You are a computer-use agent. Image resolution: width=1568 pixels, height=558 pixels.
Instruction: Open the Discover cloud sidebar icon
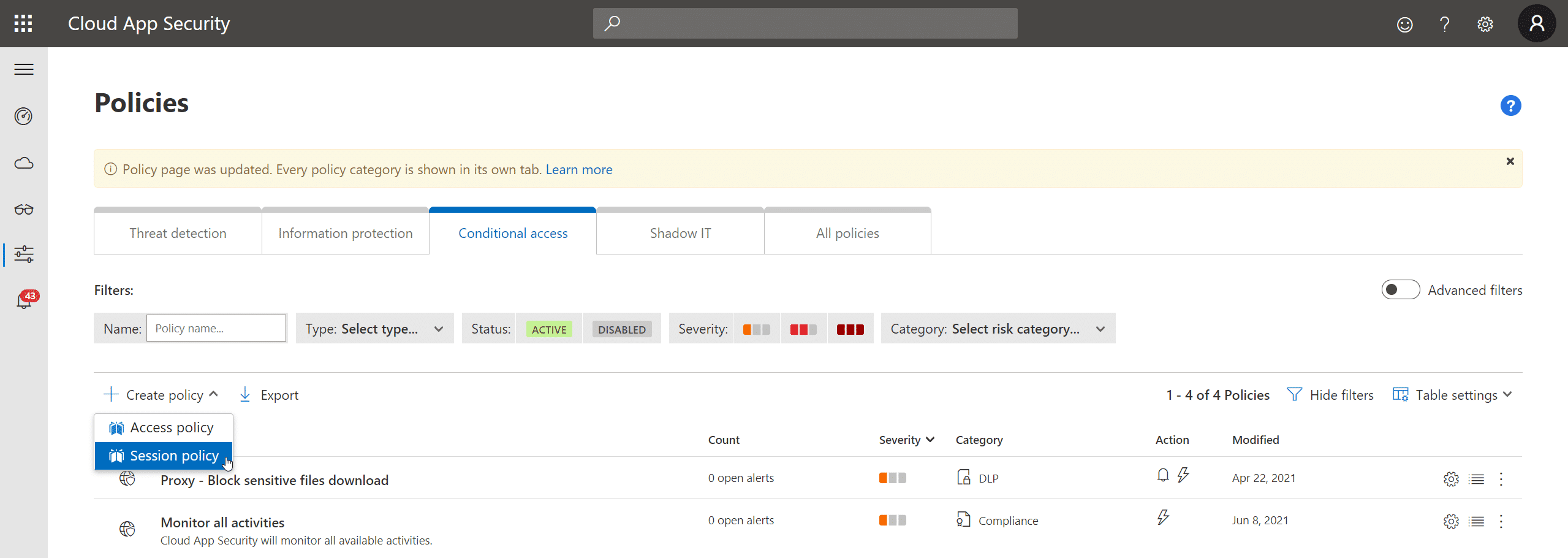tap(24, 163)
